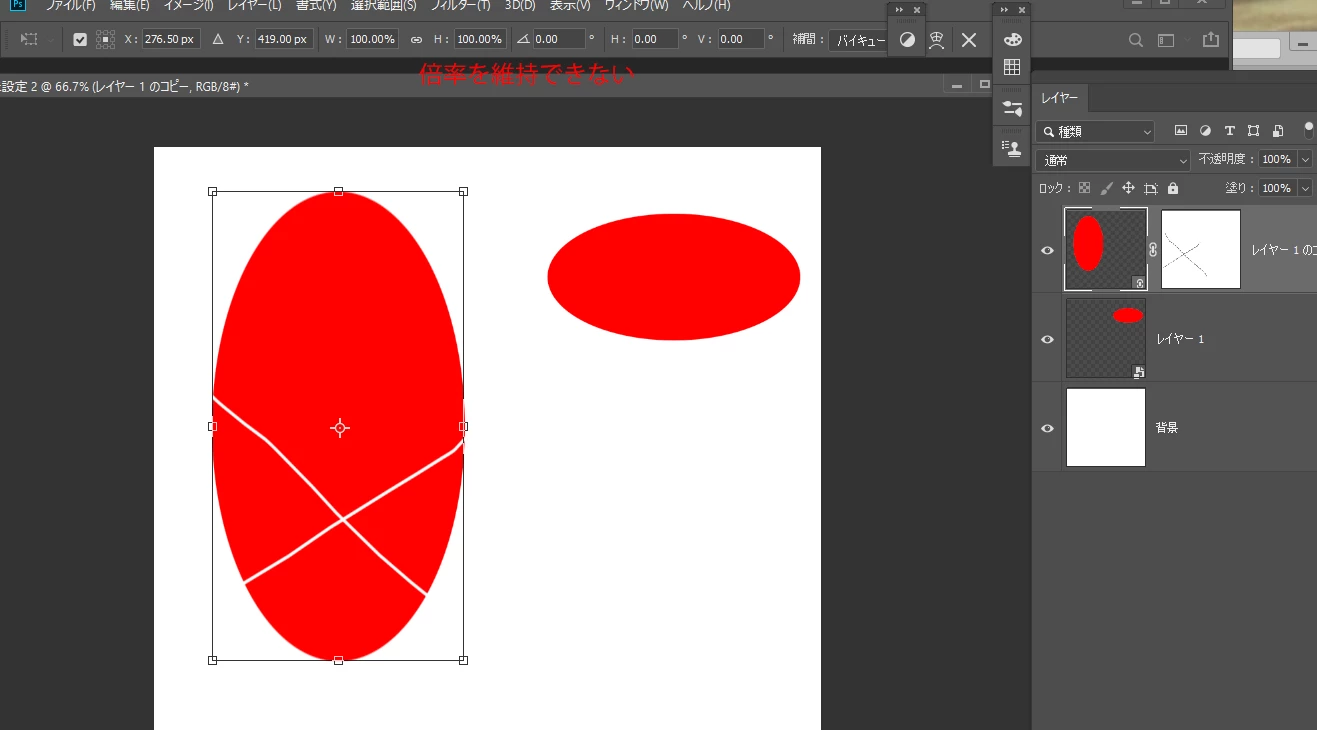This screenshot has height=730, width=1317.
Task: Toggle lock image pixels brush icon
Action: click(x=1106, y=188)
